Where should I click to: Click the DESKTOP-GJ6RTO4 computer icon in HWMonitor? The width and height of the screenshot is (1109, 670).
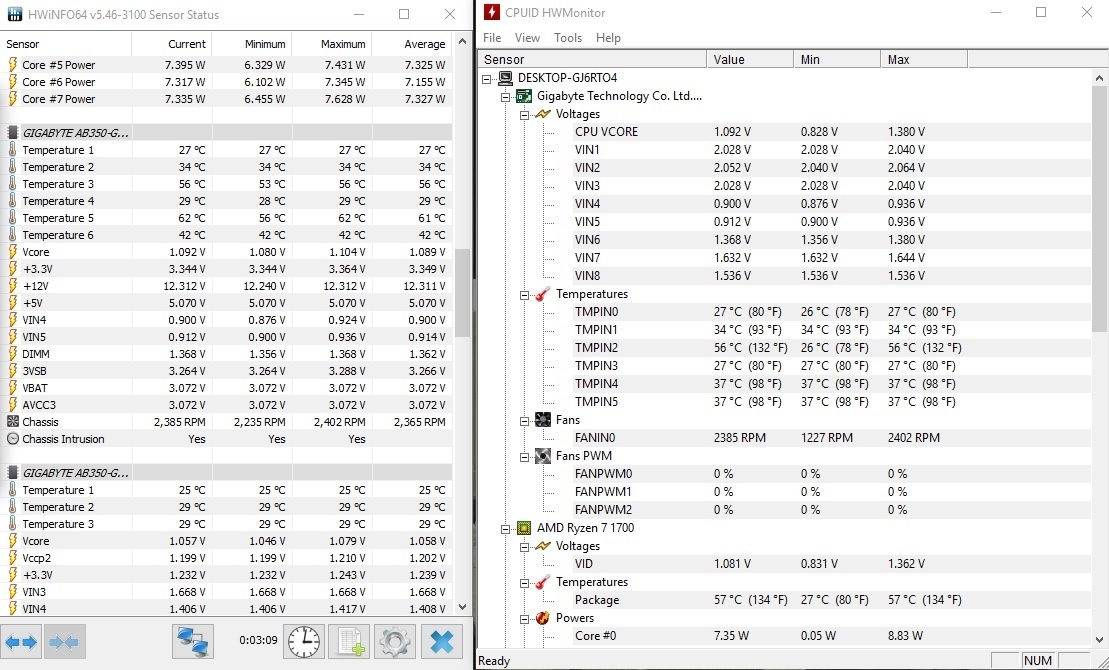point(505,78)
